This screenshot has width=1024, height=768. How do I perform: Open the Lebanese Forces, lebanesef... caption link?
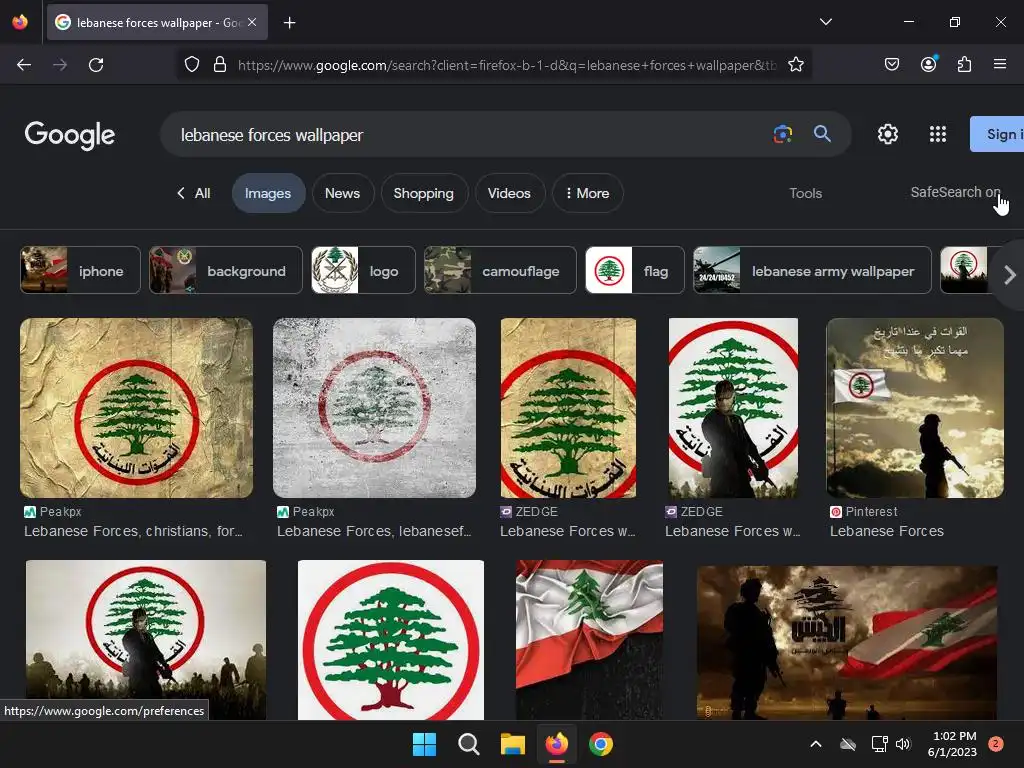(374, 532)
